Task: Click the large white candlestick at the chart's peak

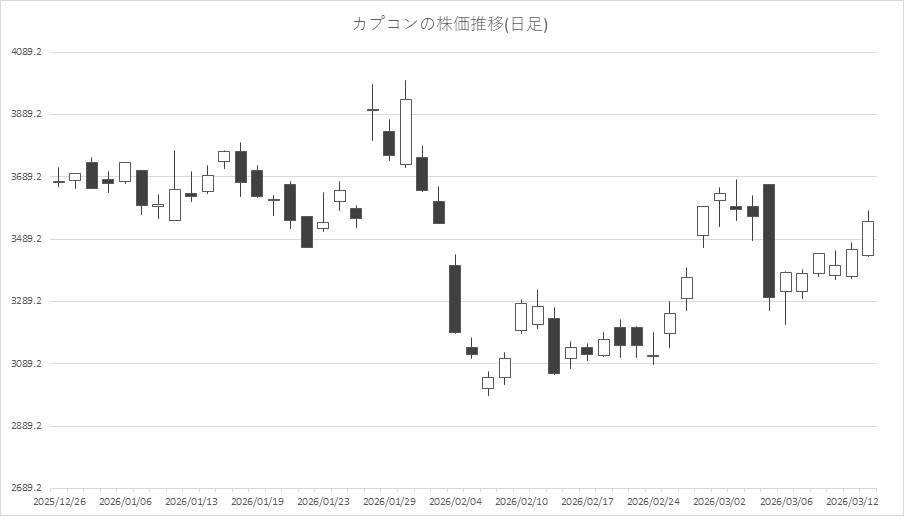Action: [405, 131]
